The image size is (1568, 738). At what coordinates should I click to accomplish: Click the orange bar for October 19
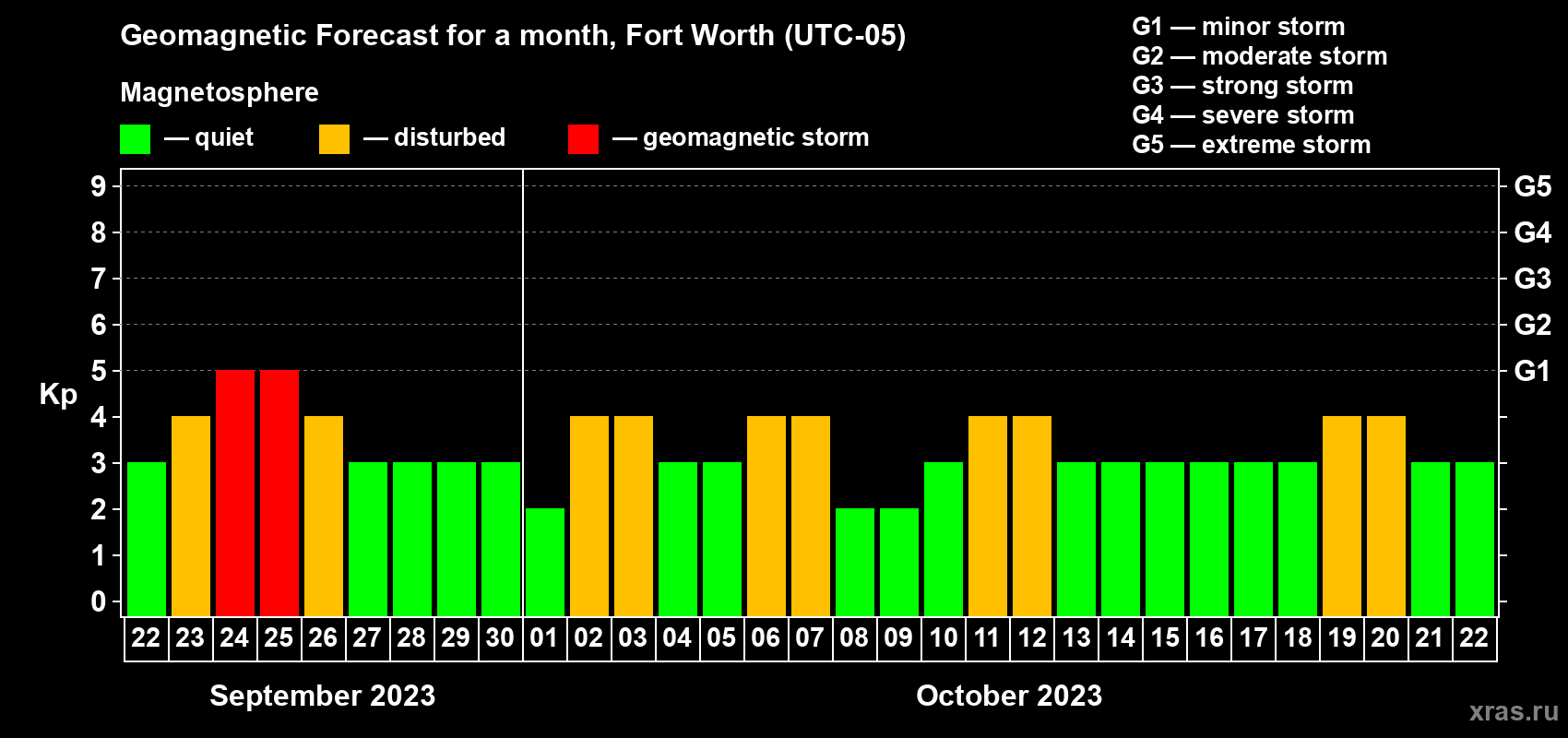click(1342, 517)
